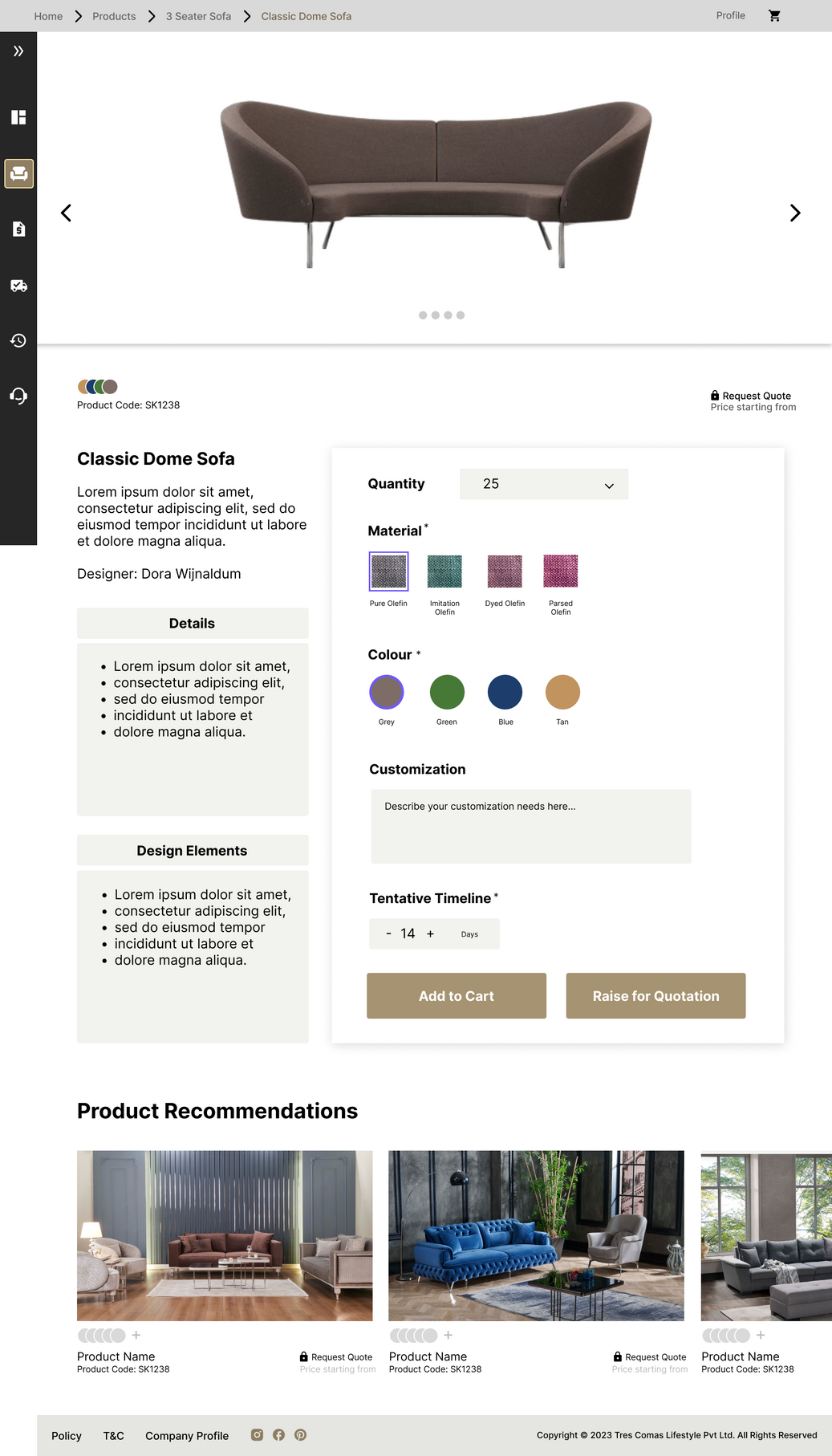832x1456 pixels.
Task: Select Dyed Olefin material option
Action: click(x=505, y=571)
